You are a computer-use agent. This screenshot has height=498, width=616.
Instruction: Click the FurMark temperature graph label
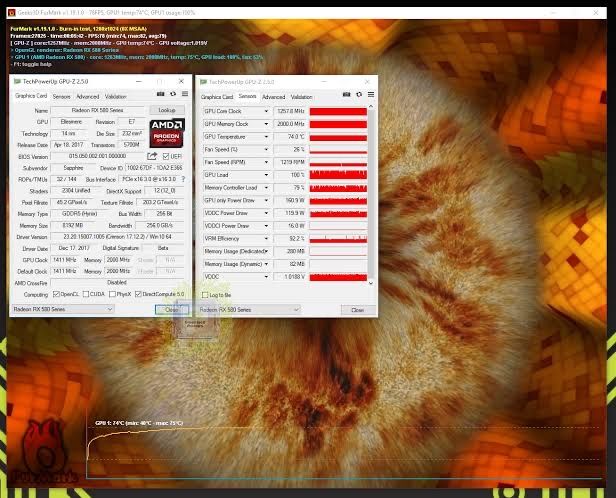[x=139, y=423]
